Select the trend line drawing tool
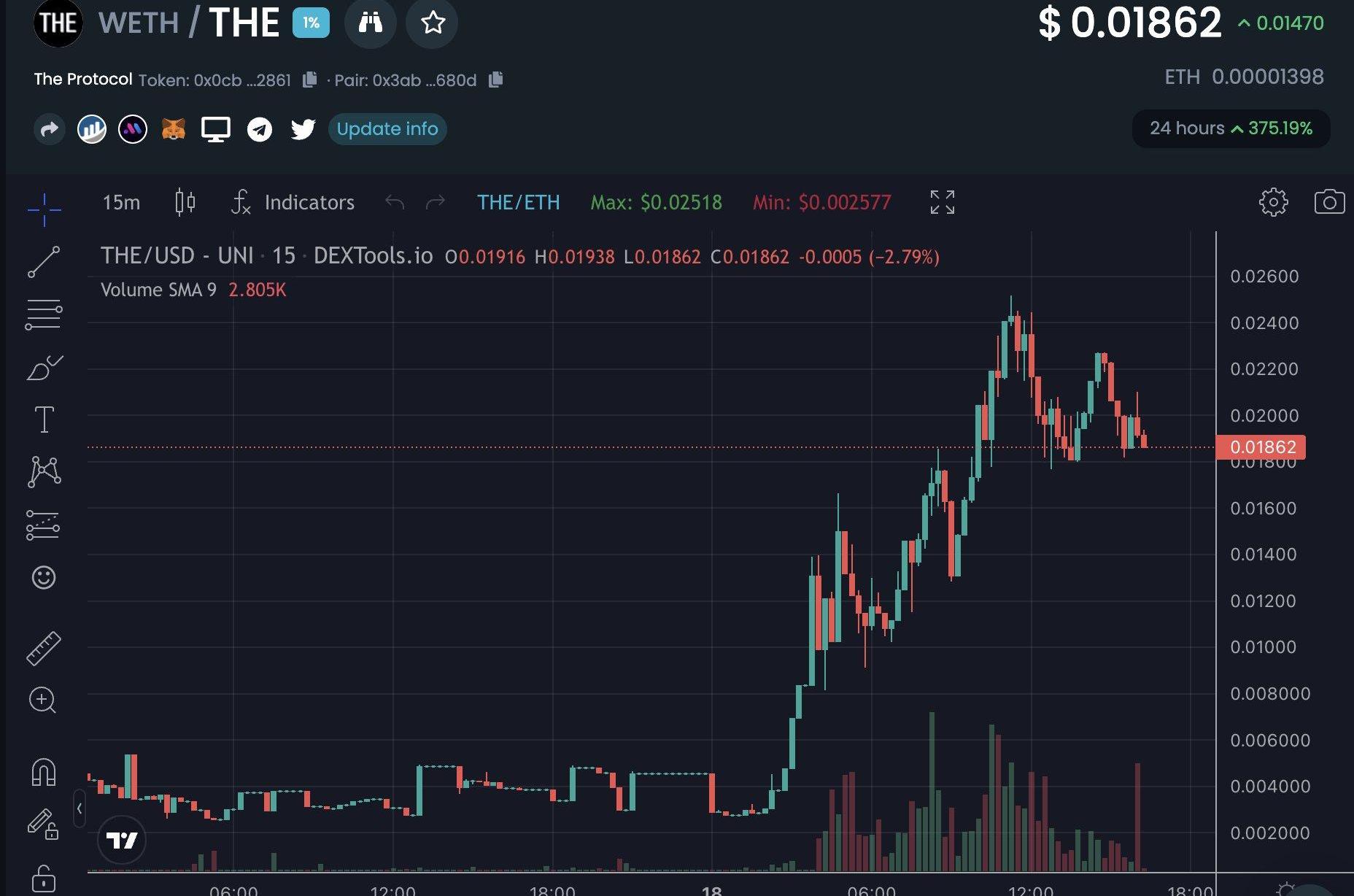The image size is (1354, 896). click(44, 262)
